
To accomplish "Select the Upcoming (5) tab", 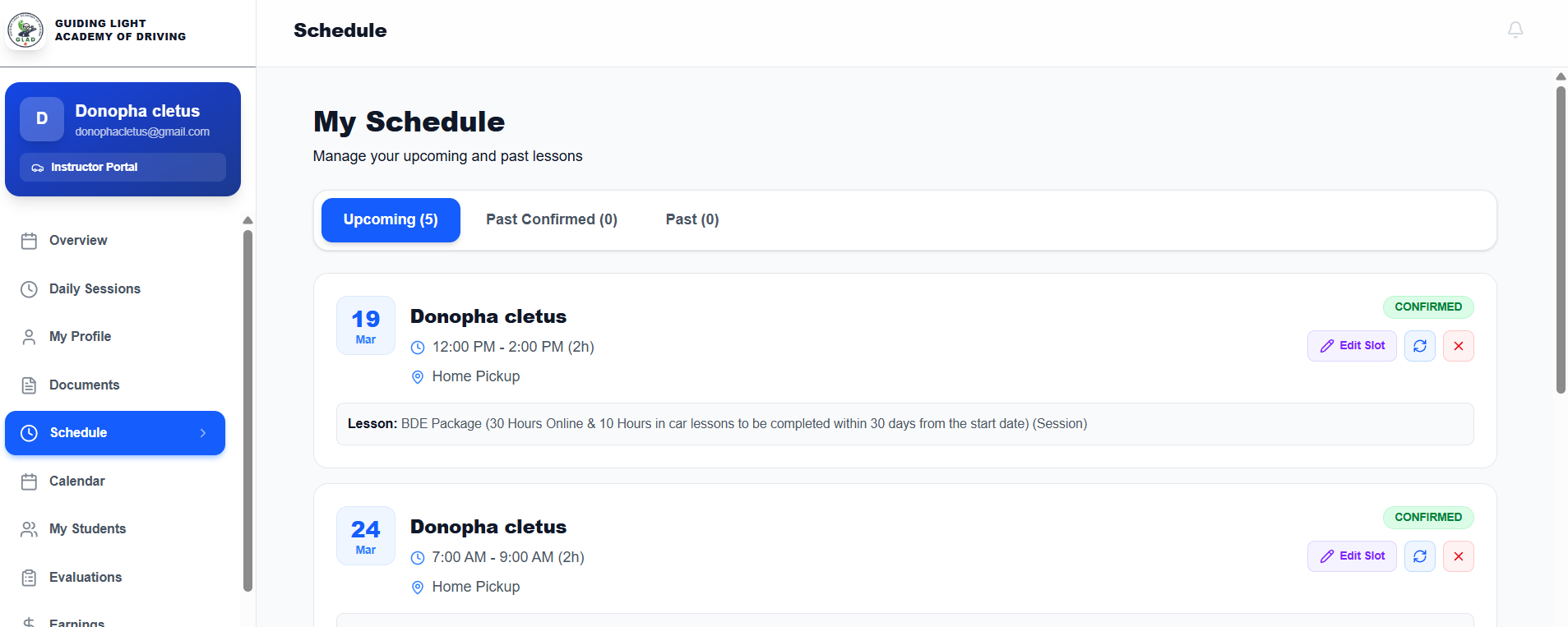I will (391, 219).
